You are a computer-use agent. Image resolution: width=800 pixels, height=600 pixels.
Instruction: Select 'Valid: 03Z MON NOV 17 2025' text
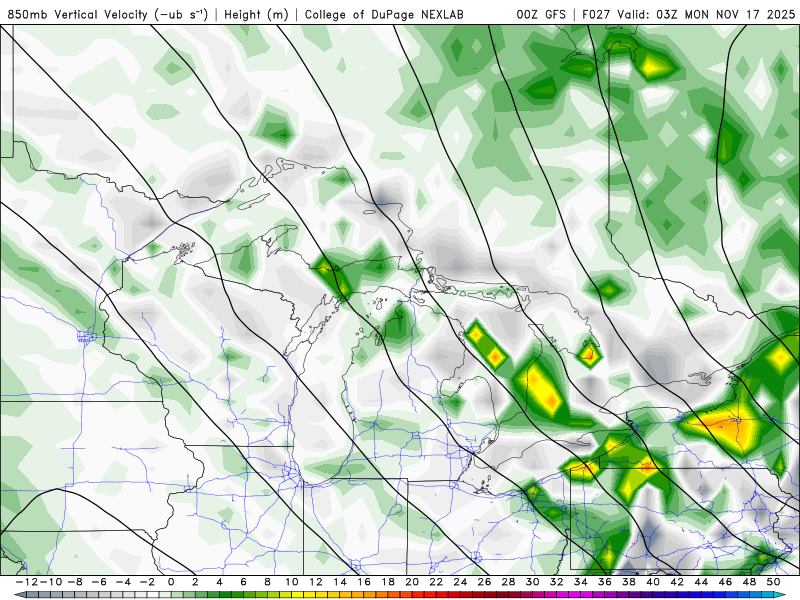pyautogui.click(x=706, y=14)
